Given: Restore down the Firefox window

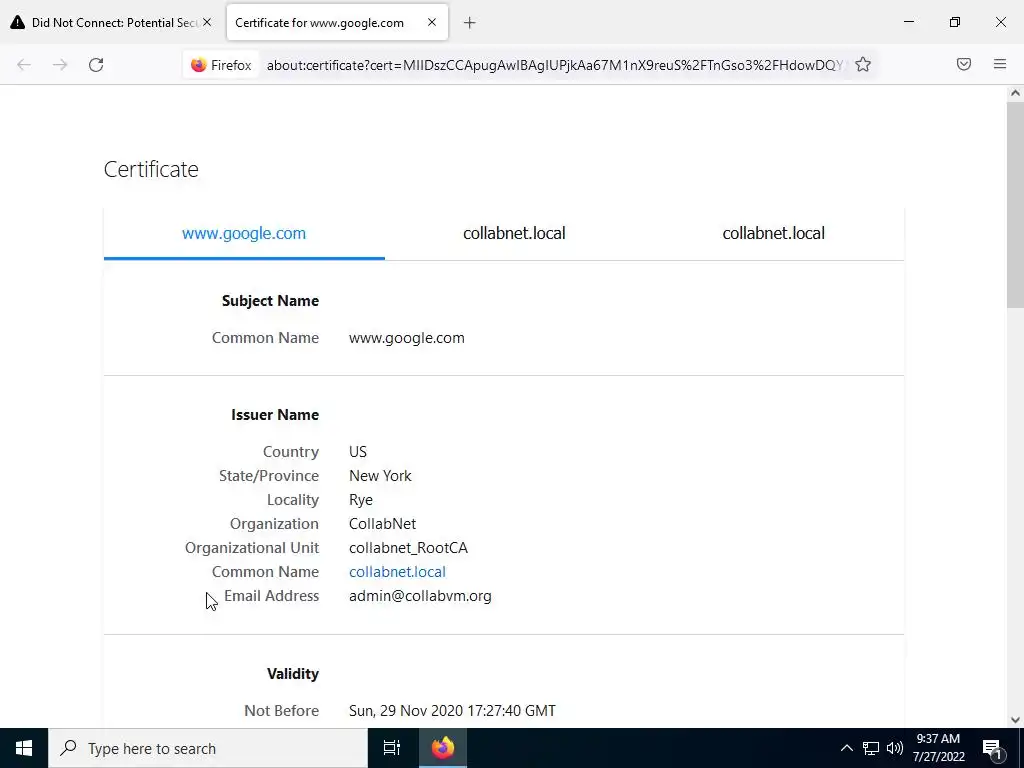Looking at the screenshot, I should click(x=955, y=22).
